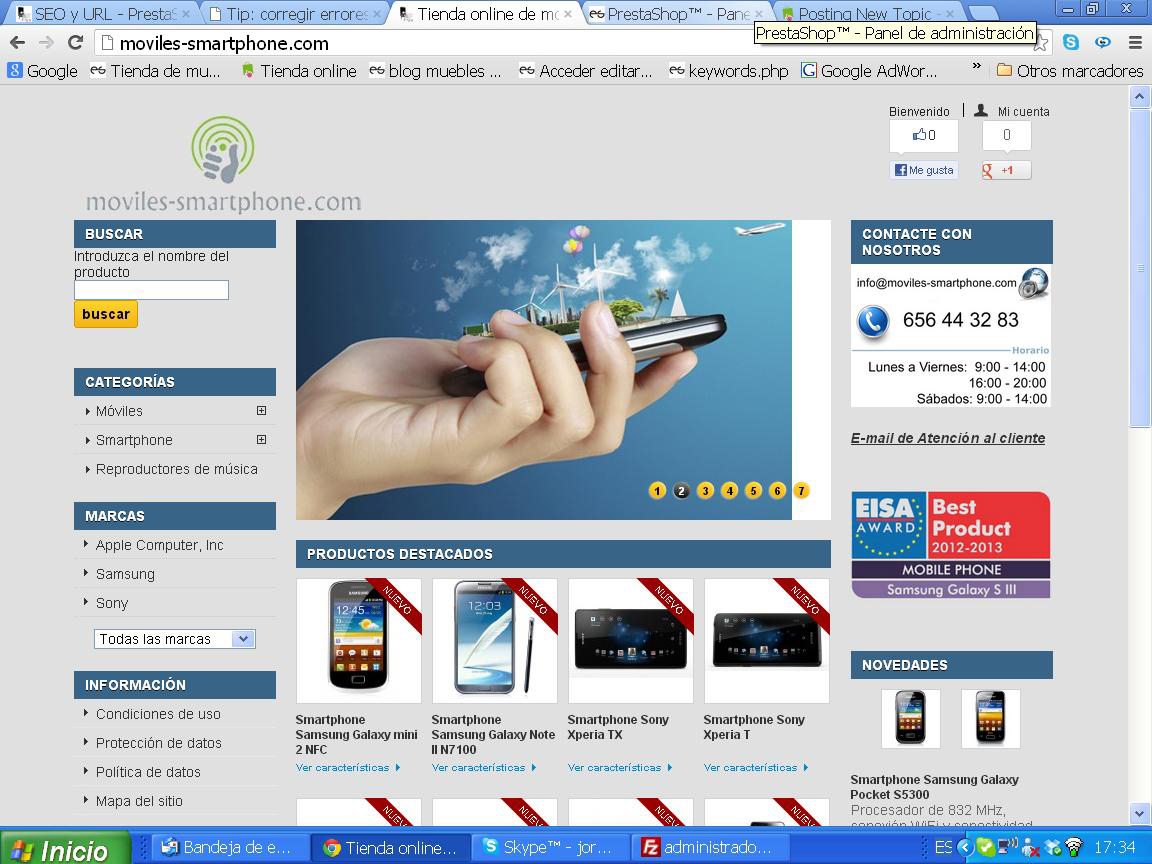Open Móviles category link
1152x864 pixels.
[119, 411]
